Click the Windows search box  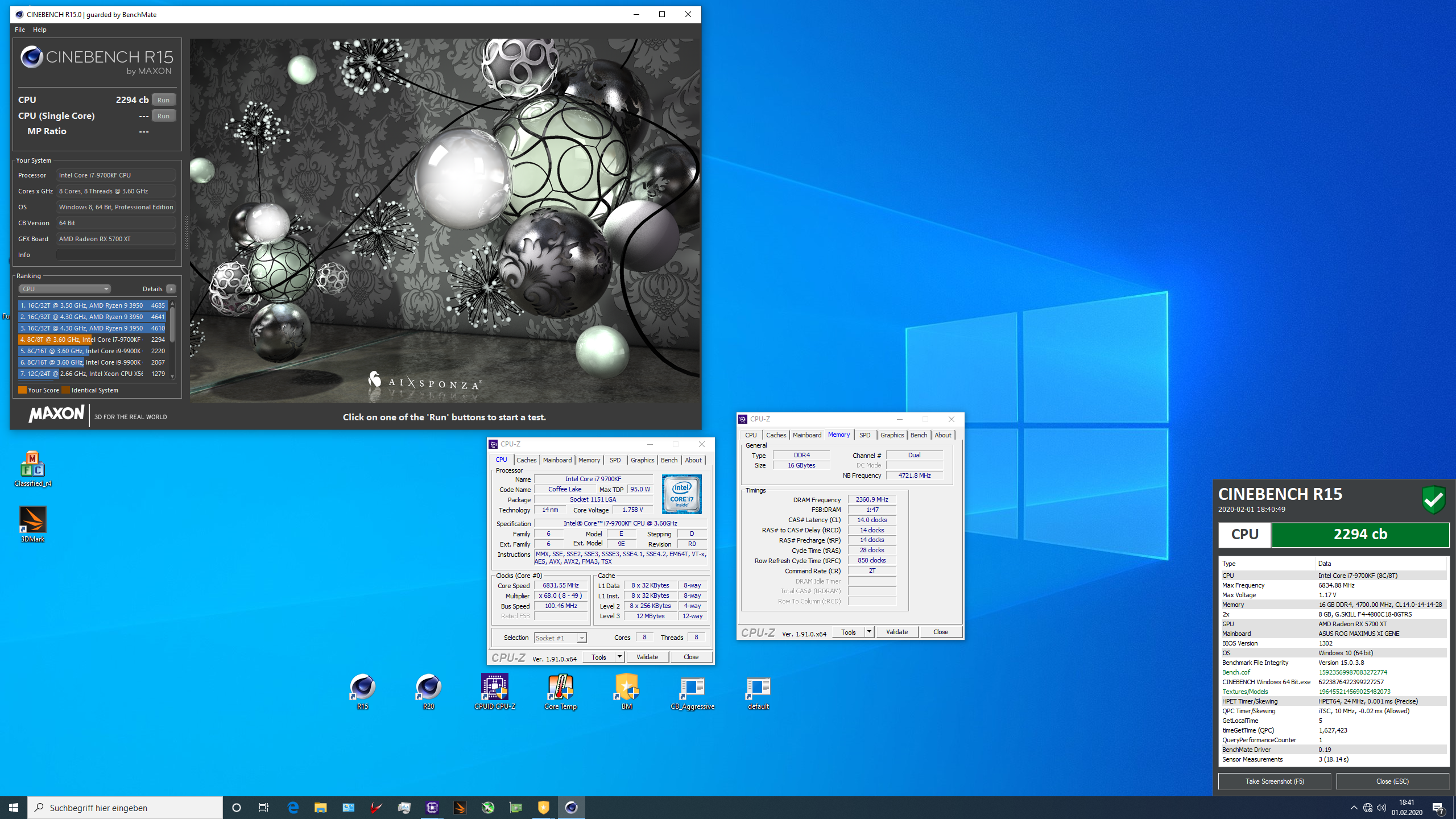click(125, 808)
